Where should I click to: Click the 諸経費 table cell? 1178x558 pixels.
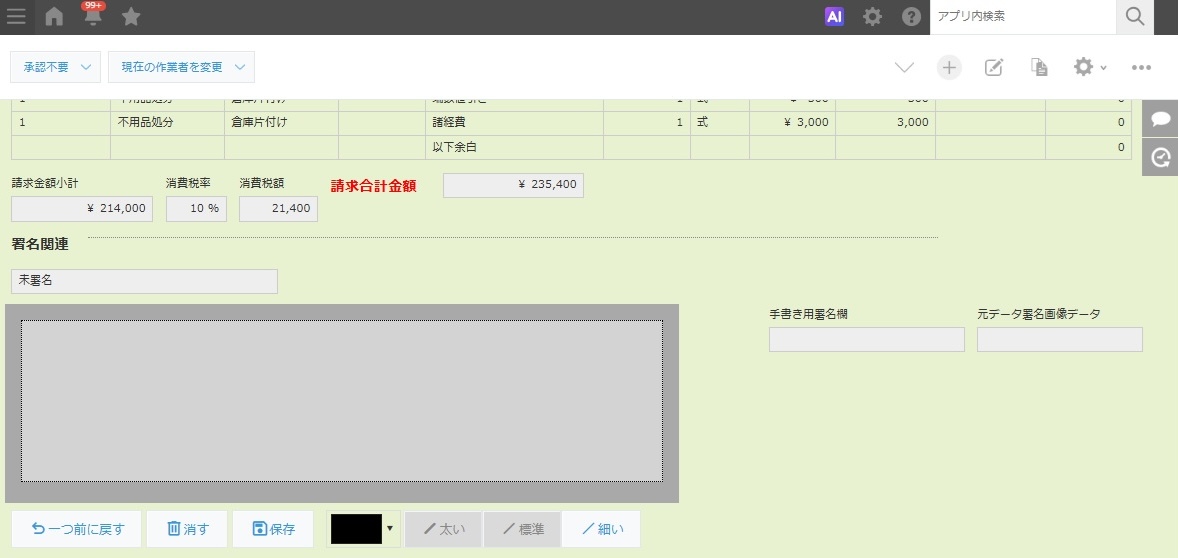[514, 122]
